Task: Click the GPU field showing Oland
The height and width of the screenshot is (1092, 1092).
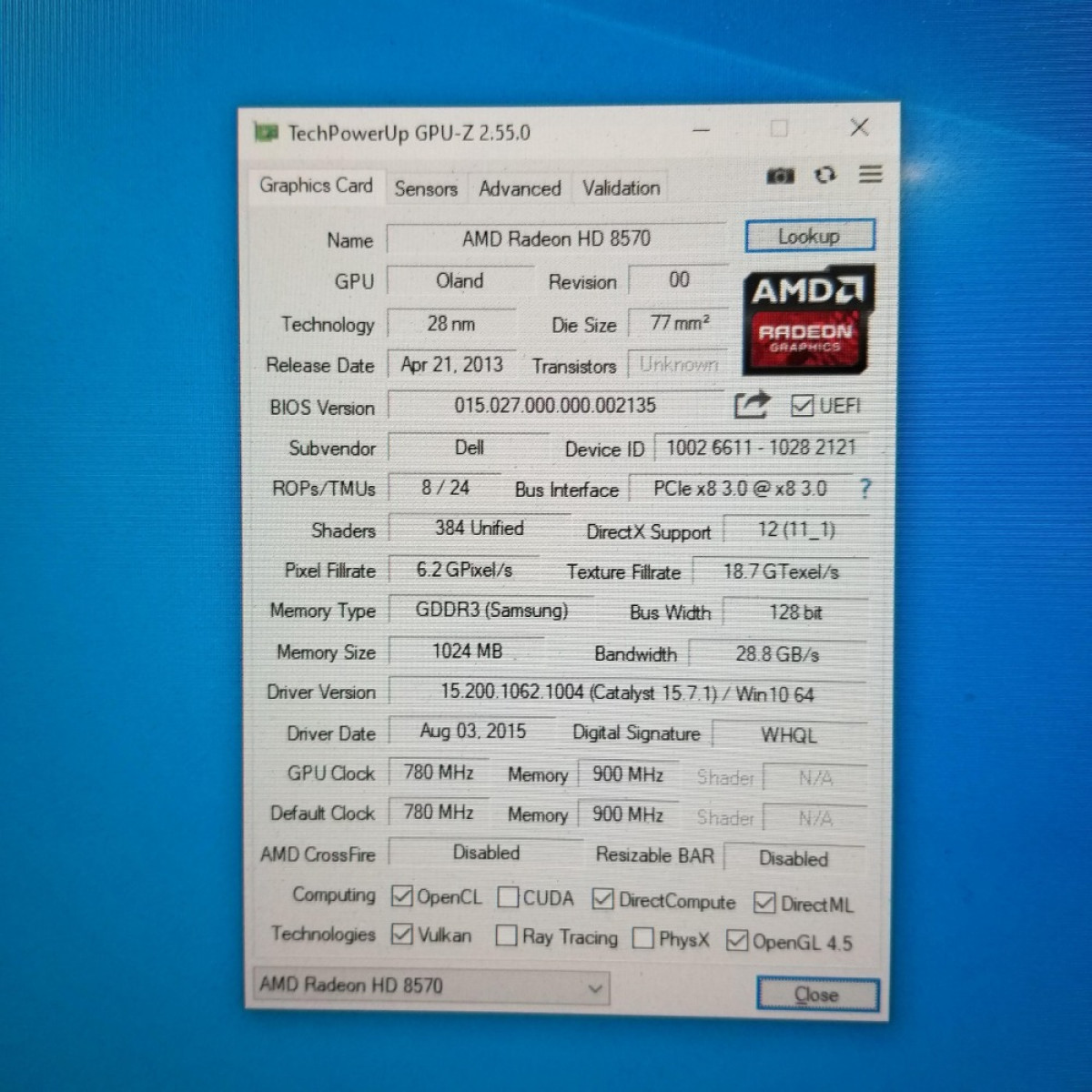Action: pyautogui.click(x=460, y=280)
